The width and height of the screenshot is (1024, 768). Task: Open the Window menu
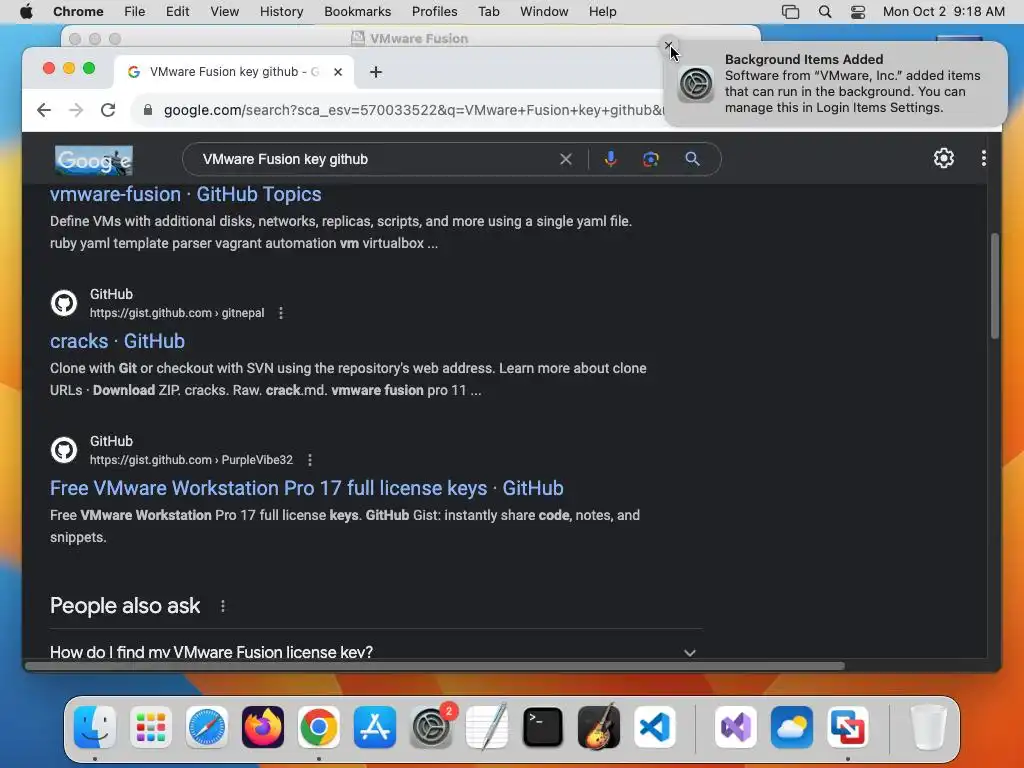[544, 12]
